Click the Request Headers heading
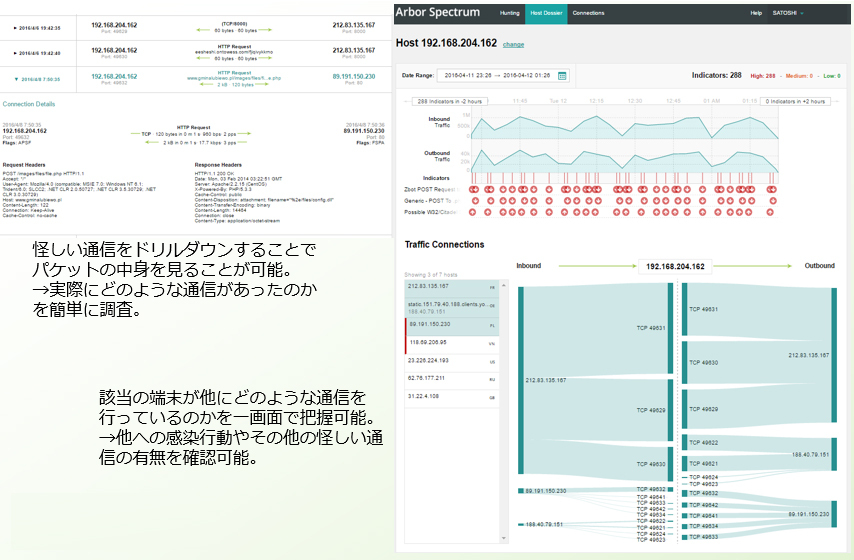Image resolution: width=854 pixels, height=560 pixels. (x=24, y=165)
